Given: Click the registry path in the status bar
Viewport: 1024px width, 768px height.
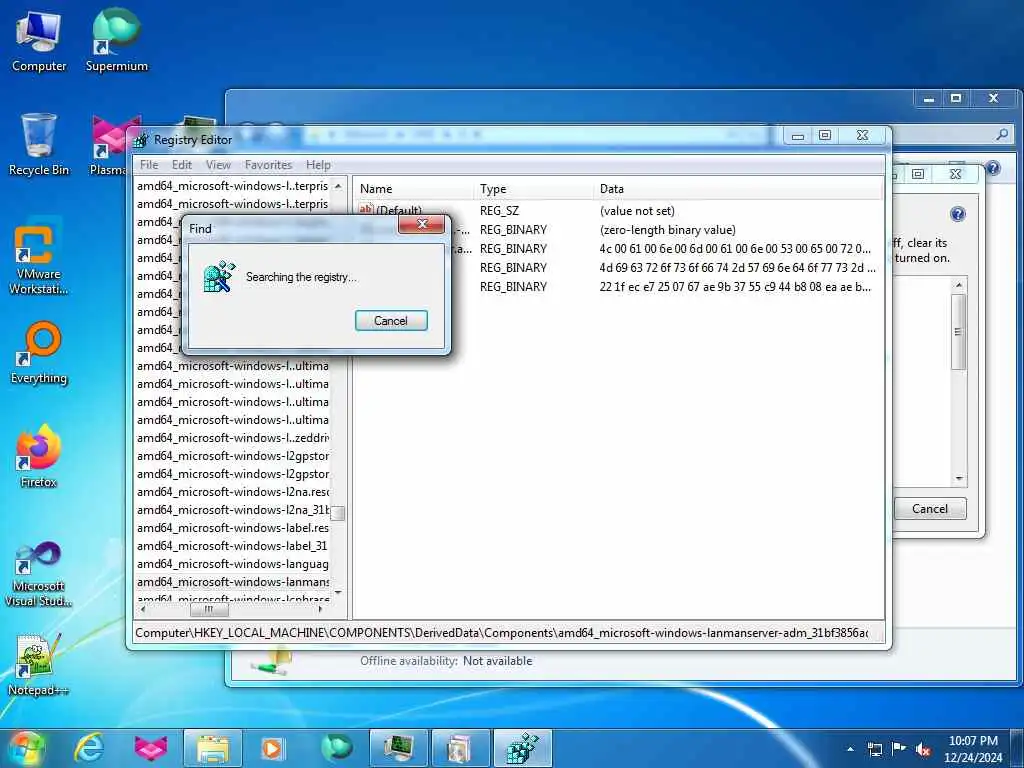Looking at the screenshot, I should pos(502,633).
